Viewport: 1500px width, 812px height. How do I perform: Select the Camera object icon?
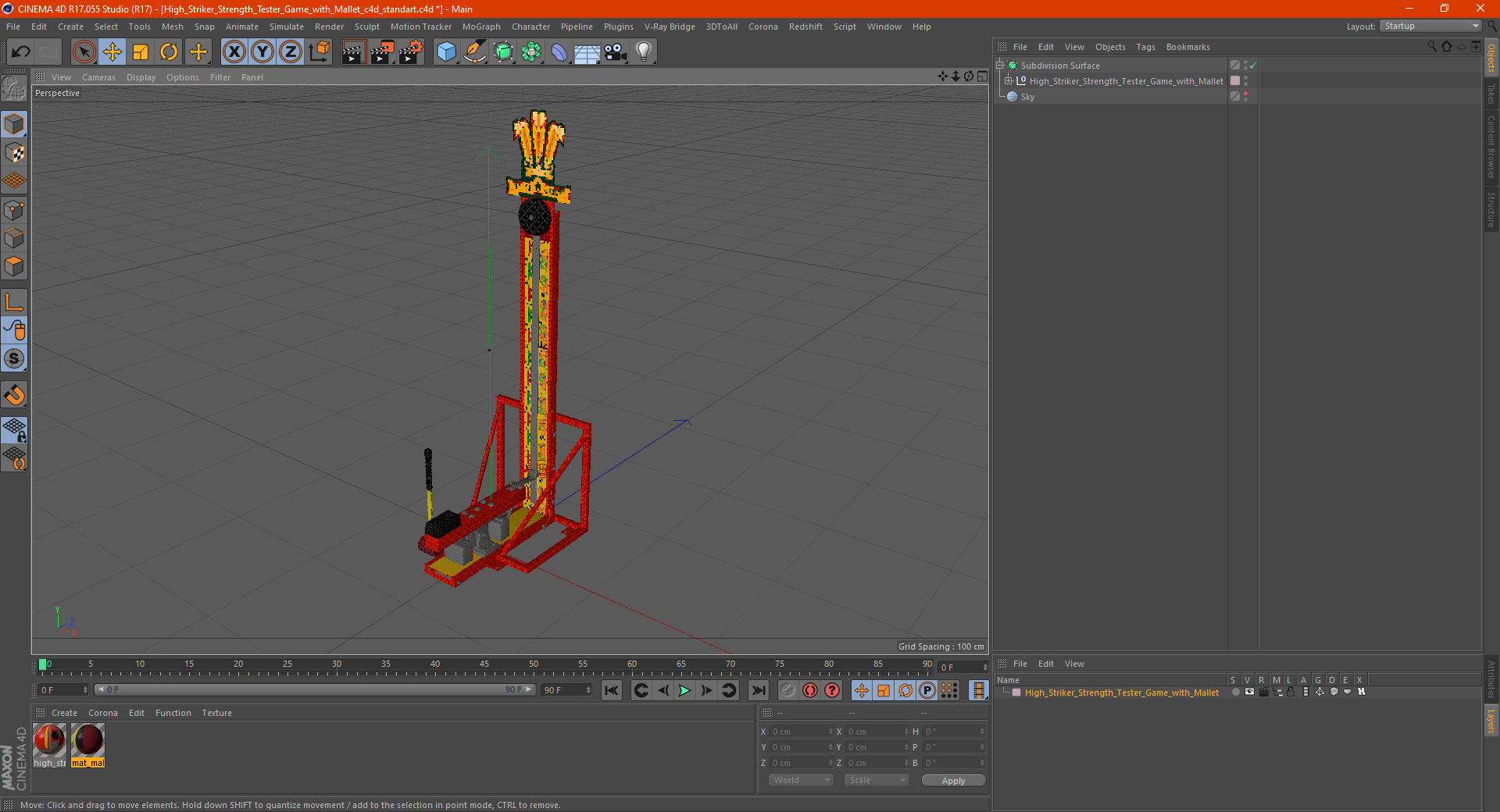tap(615, 52)
